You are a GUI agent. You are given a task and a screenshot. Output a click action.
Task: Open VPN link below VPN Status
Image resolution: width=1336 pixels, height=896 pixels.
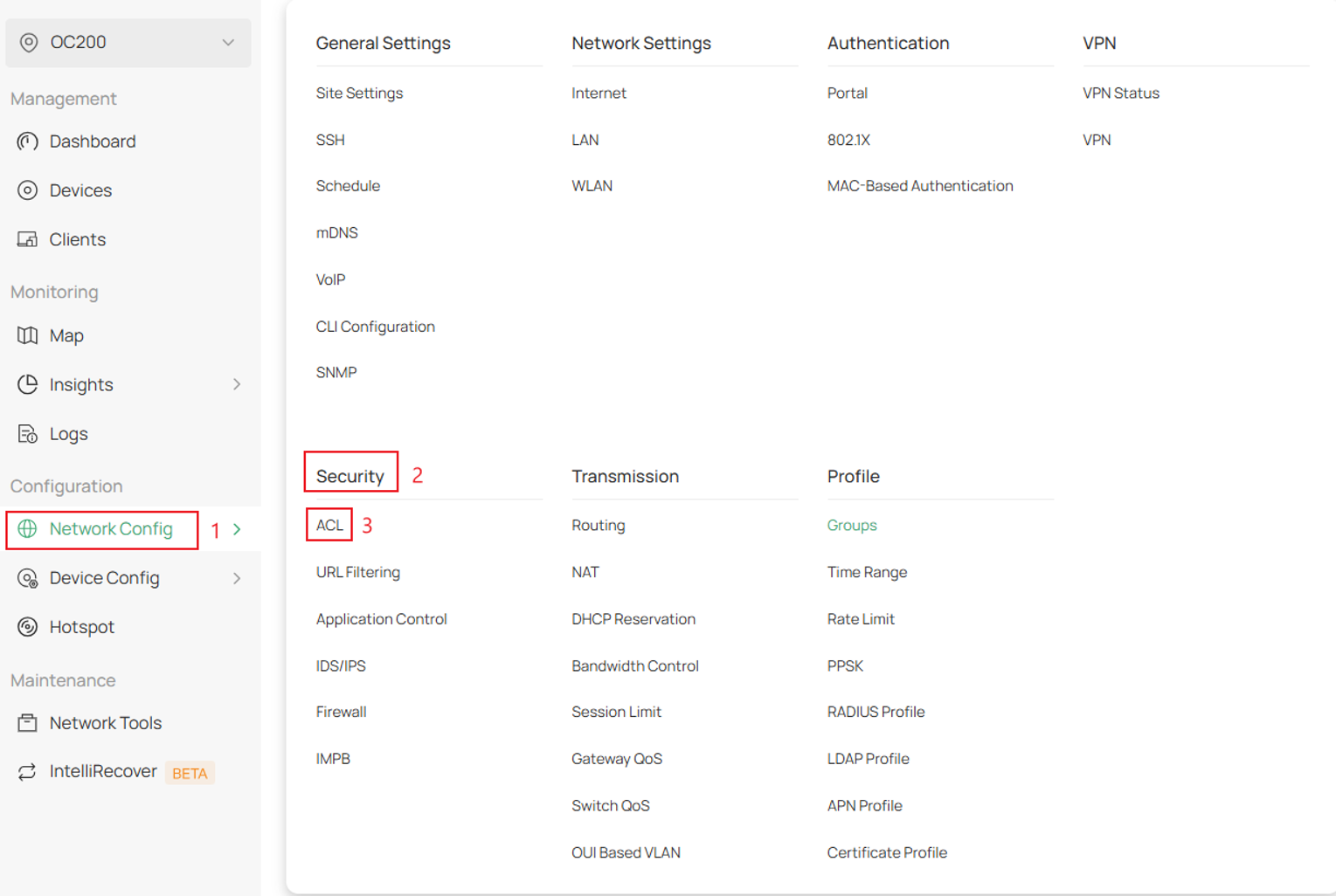coord(1097,140)
